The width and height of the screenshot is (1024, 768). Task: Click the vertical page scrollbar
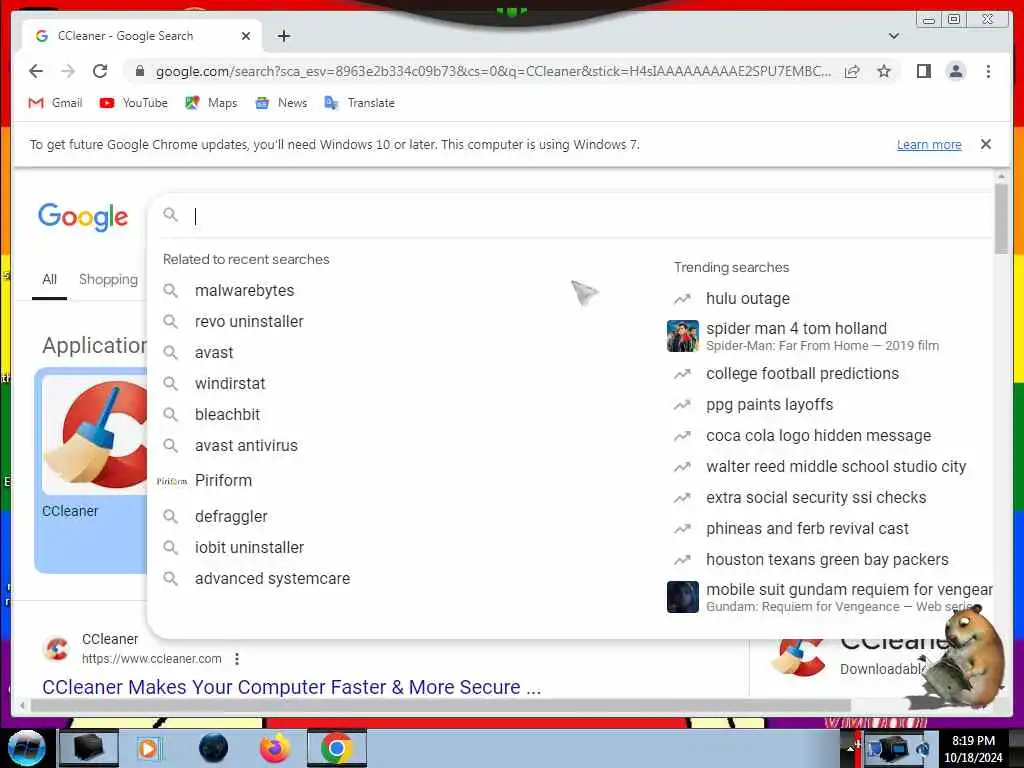pos(1001,219)
